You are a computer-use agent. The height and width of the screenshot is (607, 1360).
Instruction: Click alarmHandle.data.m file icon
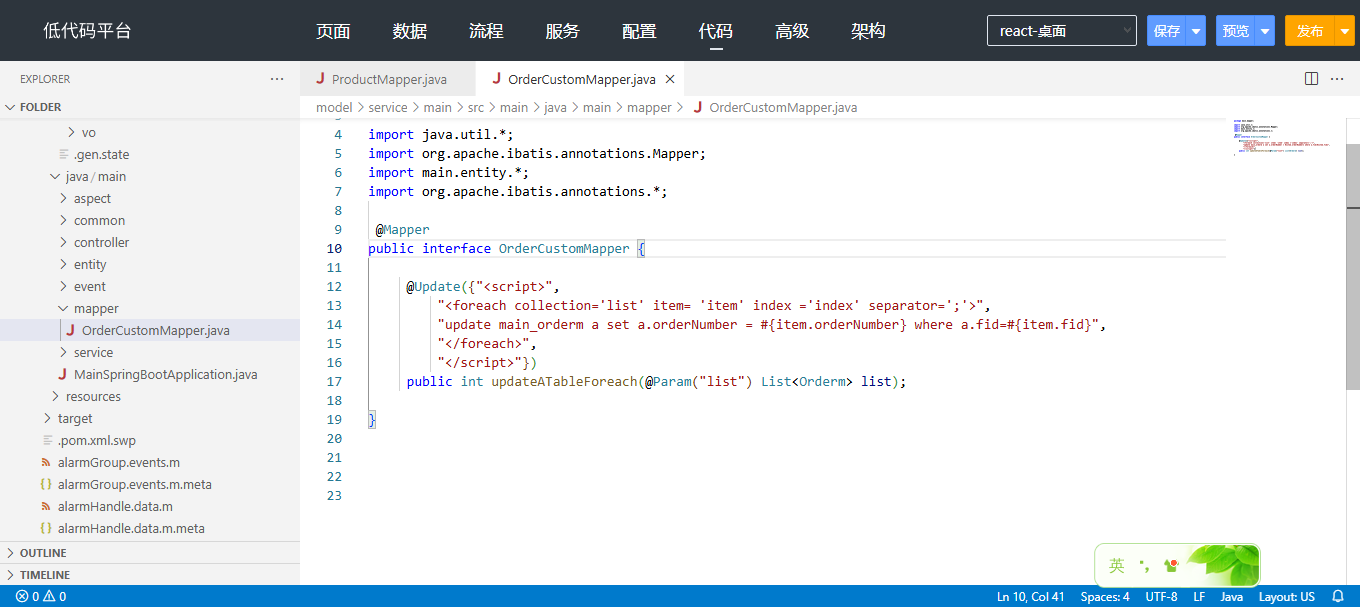point(46,506)
